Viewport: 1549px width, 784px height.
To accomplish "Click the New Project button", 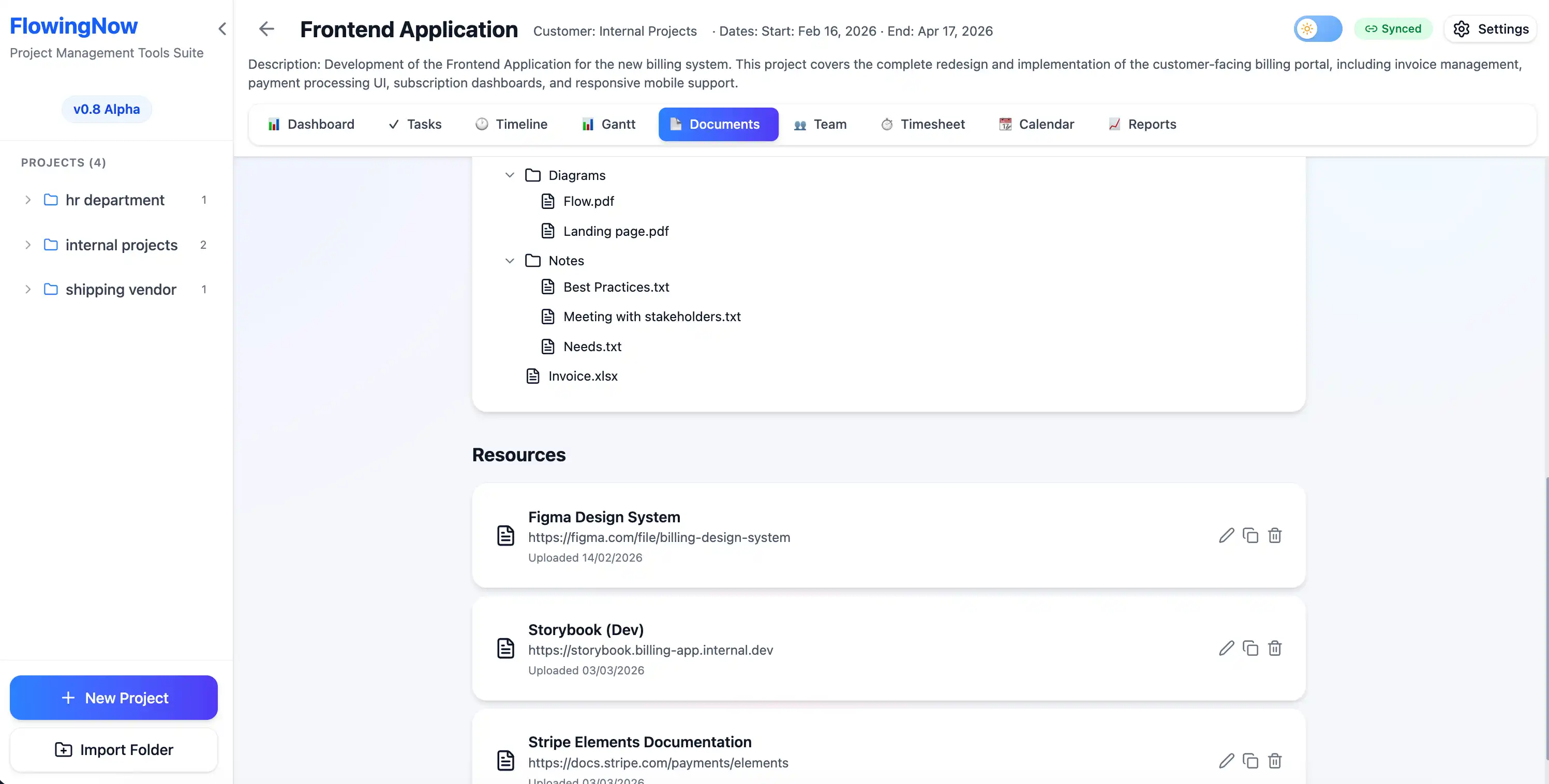I will point(113,698).
